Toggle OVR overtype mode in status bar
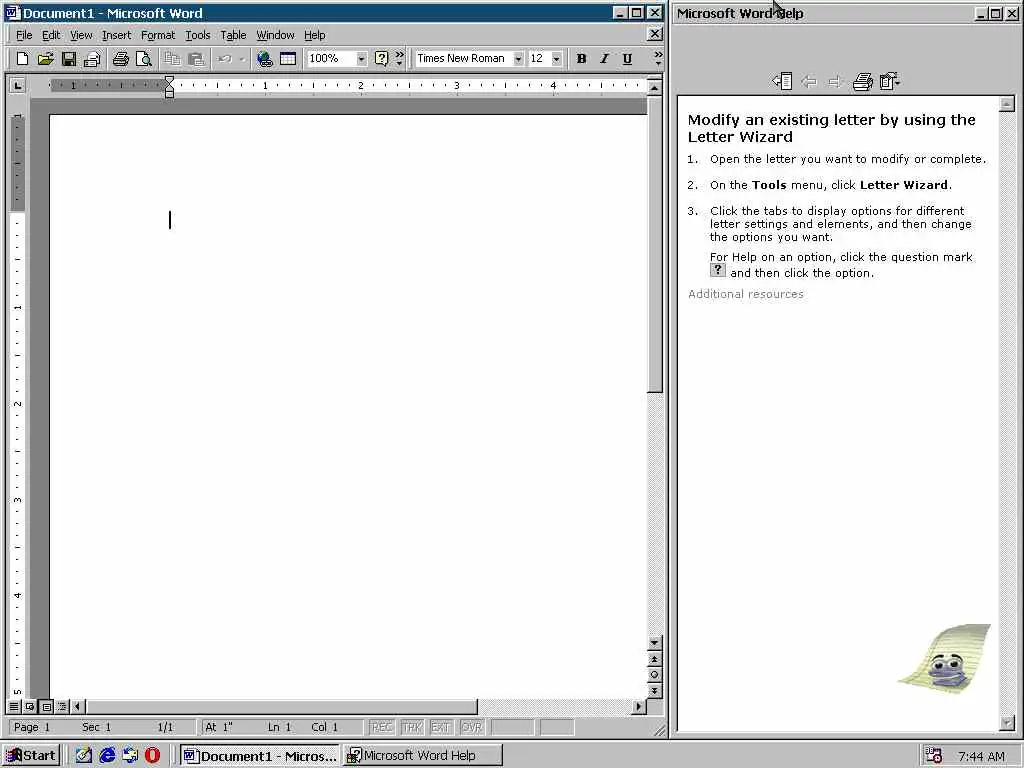 [x=471, y=727]
